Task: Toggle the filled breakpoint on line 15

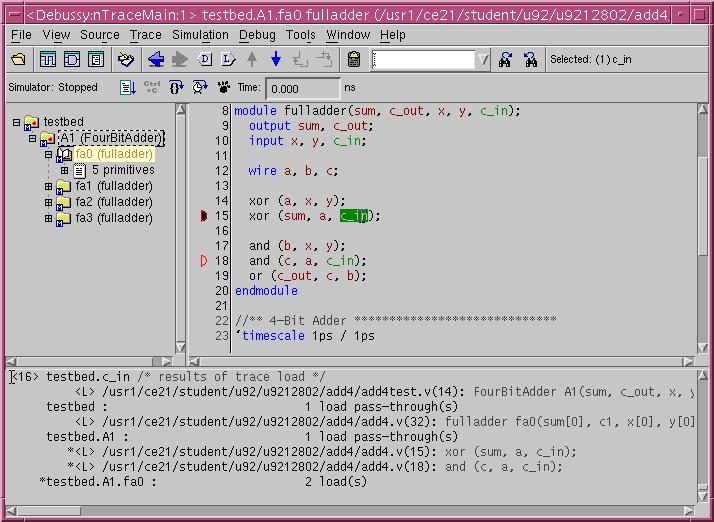Action: 204,216
